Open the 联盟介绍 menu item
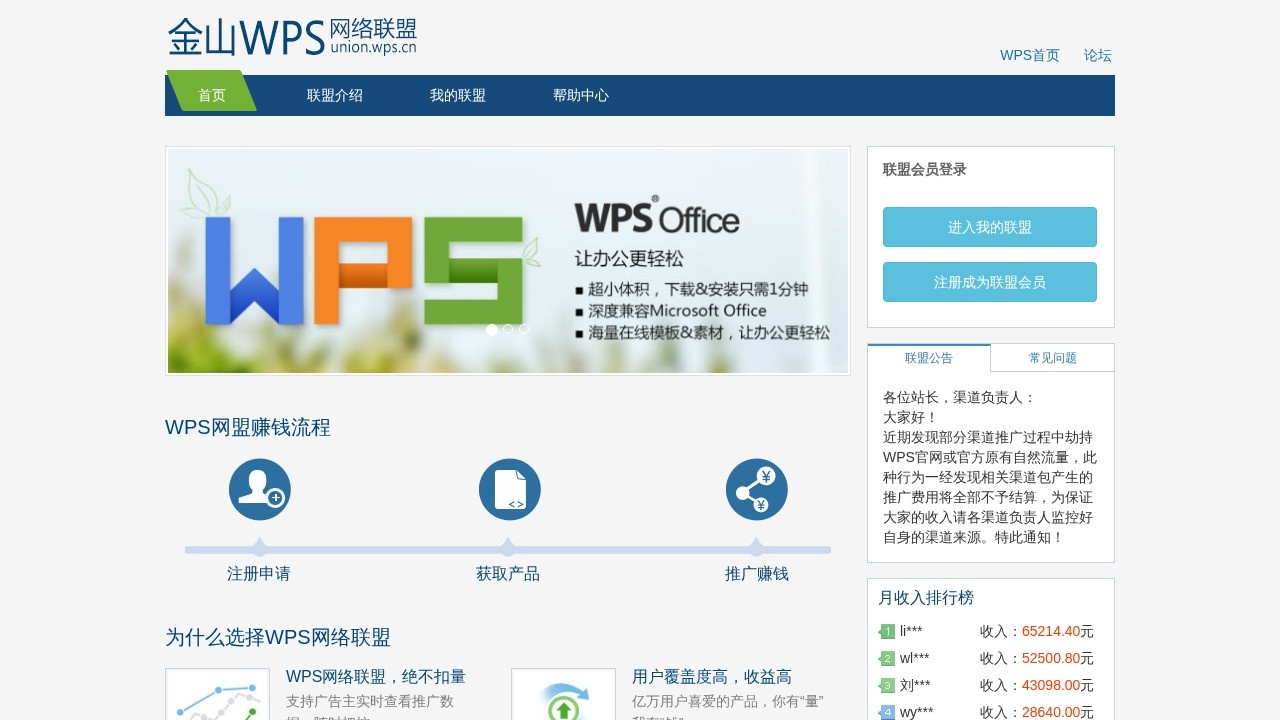 click(334, 95)
